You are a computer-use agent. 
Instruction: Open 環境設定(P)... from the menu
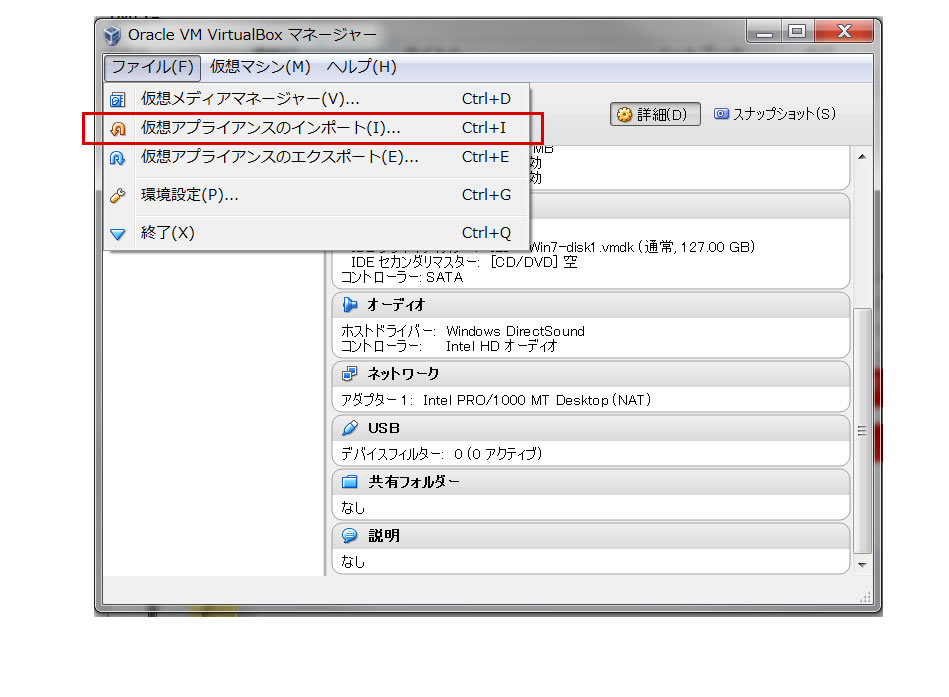[x=317, y=195]
